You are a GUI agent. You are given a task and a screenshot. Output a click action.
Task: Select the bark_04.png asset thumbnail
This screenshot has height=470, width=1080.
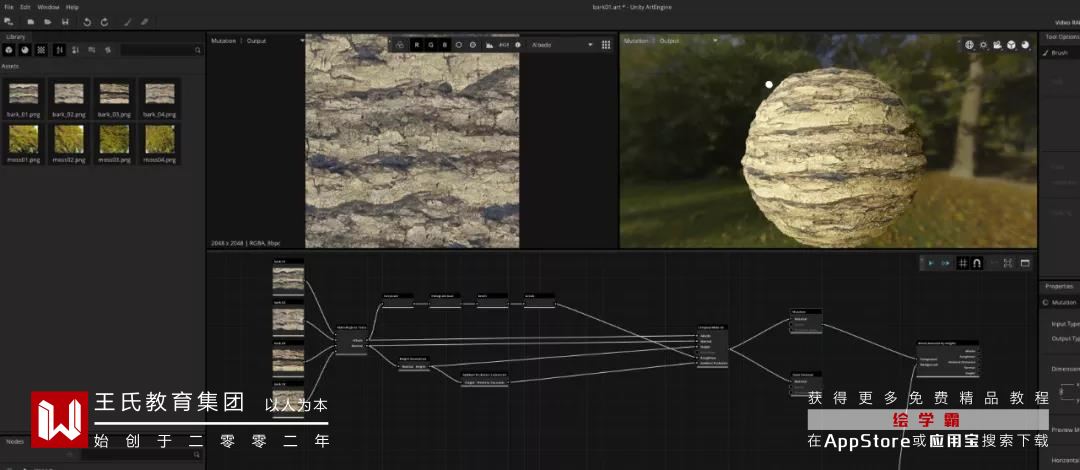click(160, 94)
